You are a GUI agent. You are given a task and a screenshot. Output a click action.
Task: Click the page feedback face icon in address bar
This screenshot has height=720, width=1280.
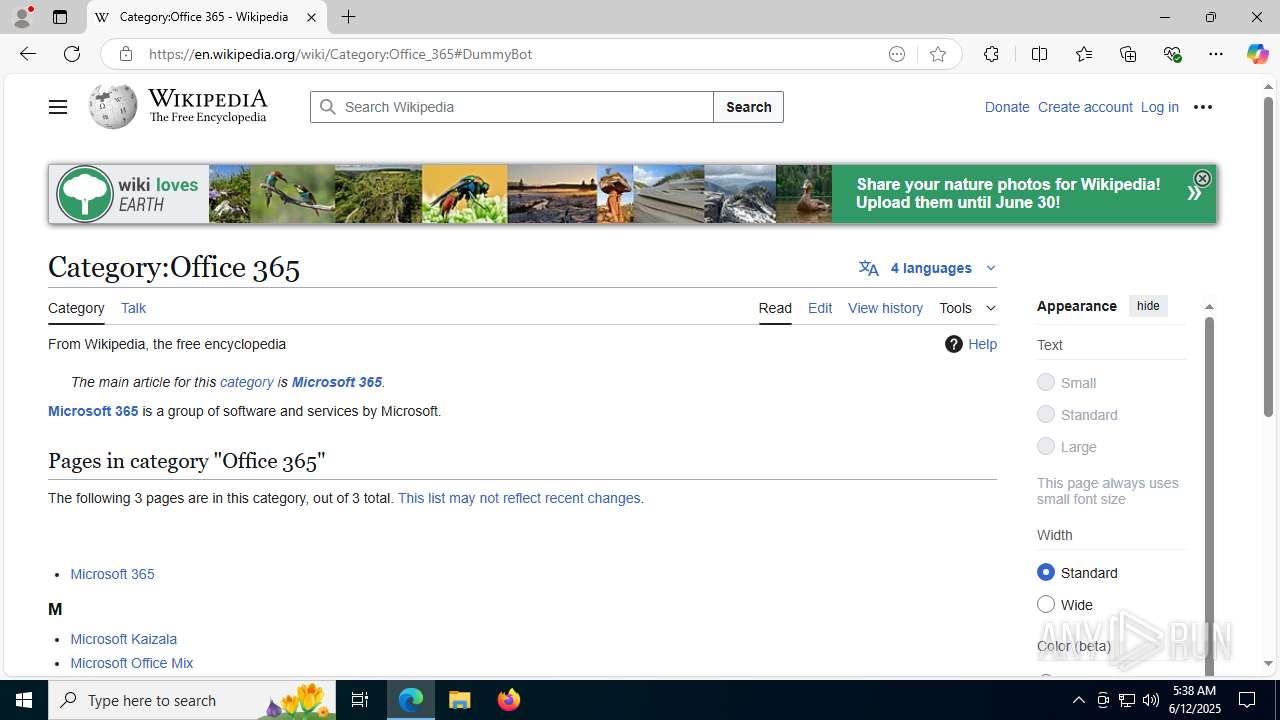[897, 54]
